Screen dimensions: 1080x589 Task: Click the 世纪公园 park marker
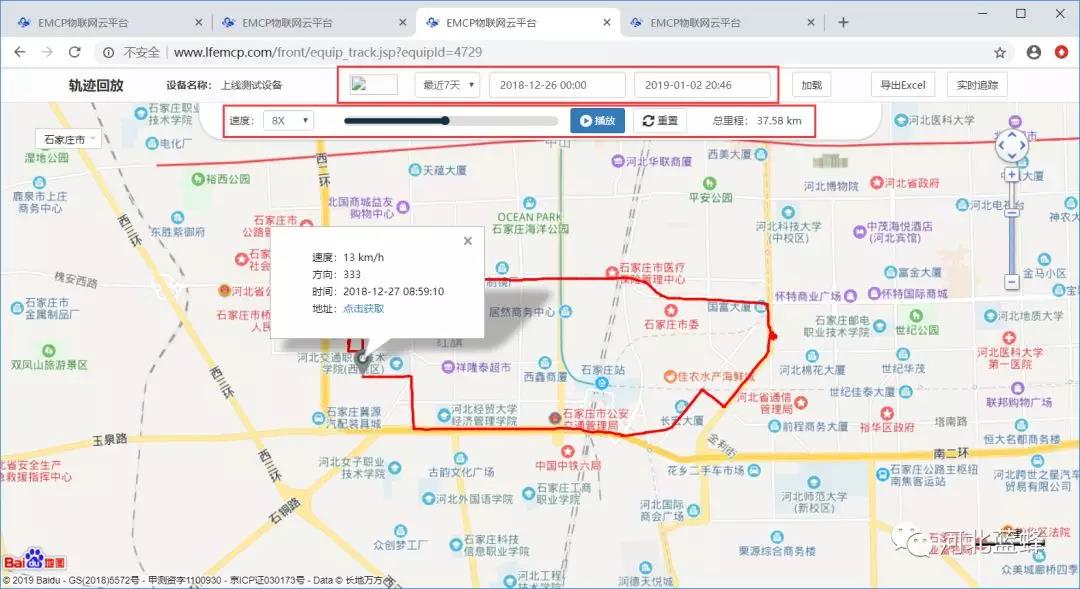(x=915, y=316)
